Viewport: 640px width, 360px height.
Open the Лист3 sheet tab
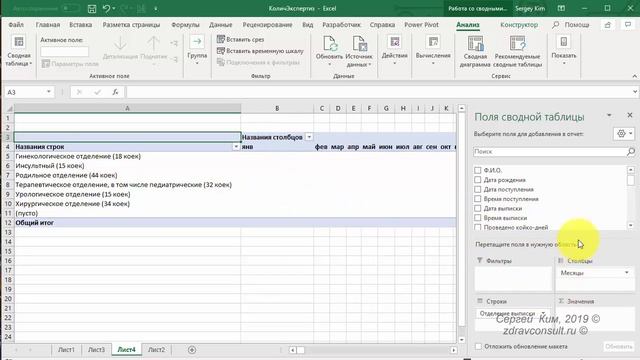96,350
